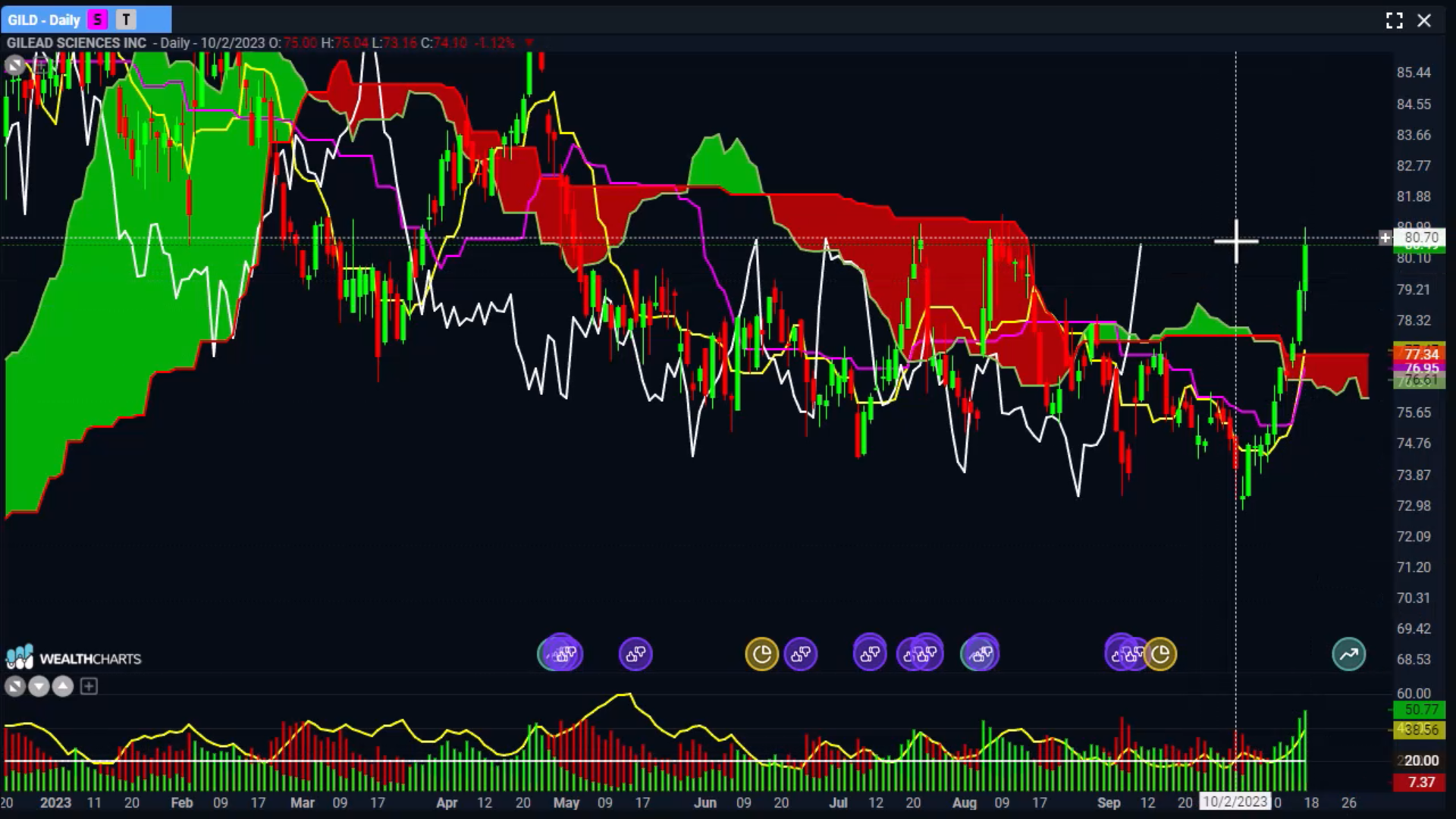Click the magenta 76.95 price label
This screenshot has width=1456, height=819.
pos(1420,368)
